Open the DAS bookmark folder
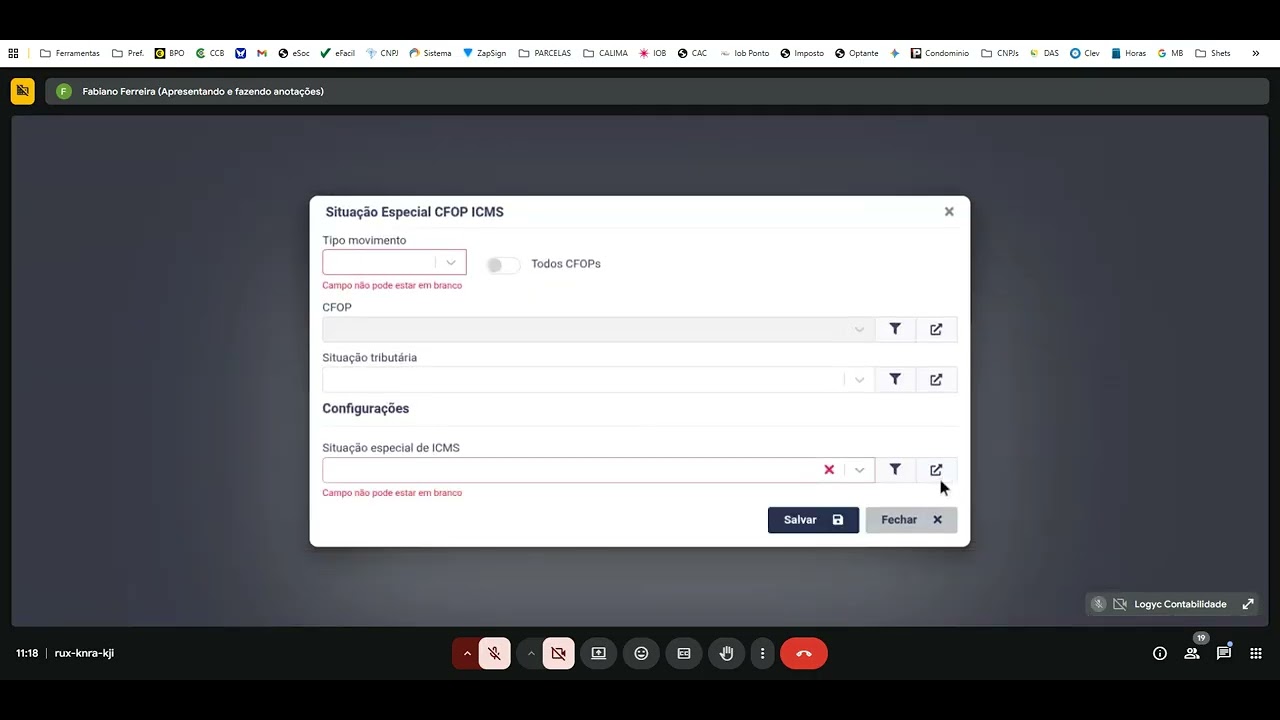This screenshot has height=720, width=1280. pos(1044,53)
